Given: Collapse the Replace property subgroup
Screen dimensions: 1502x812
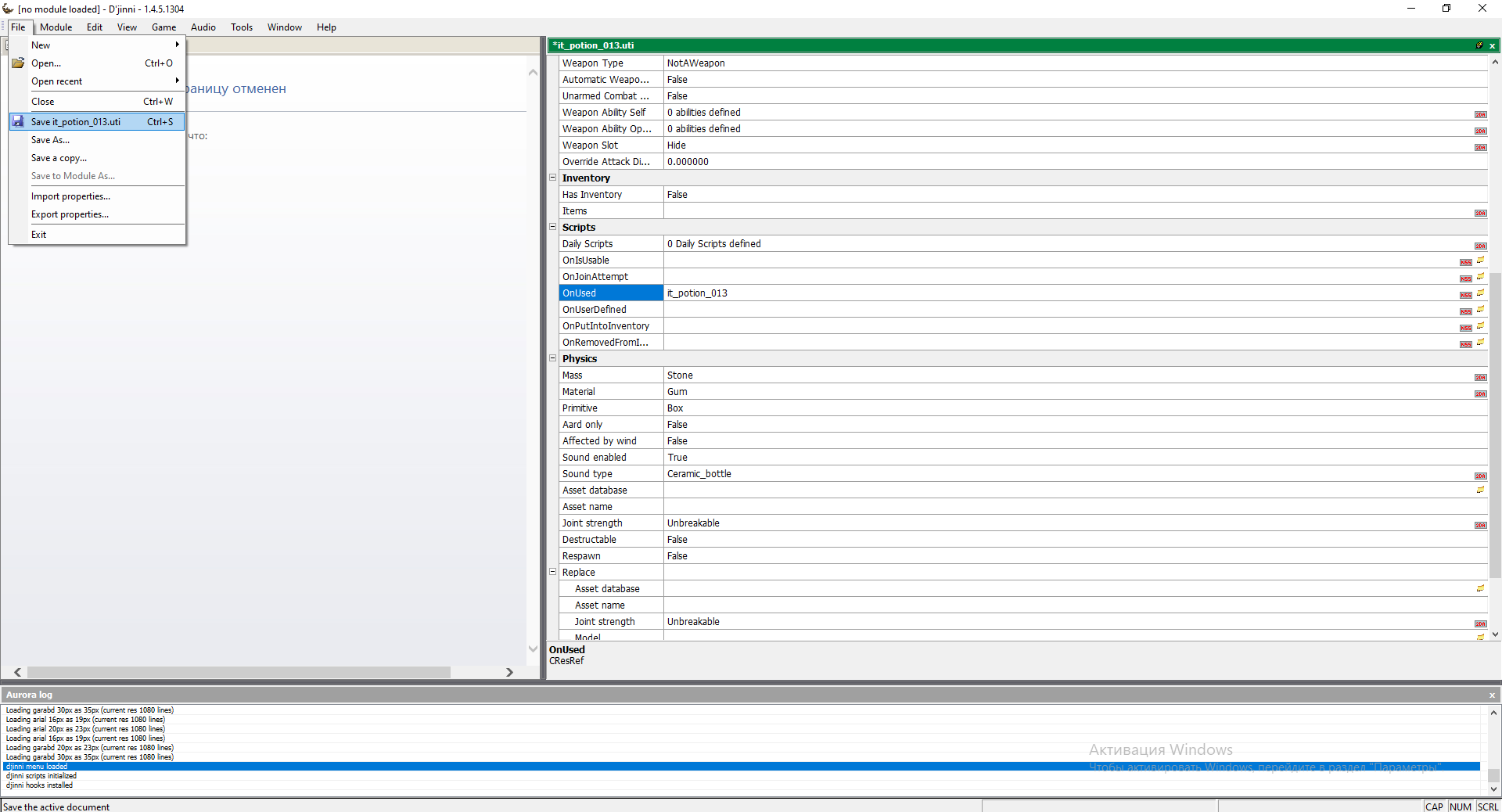Looking at the screenshot, I should click(x=552, y=572).
